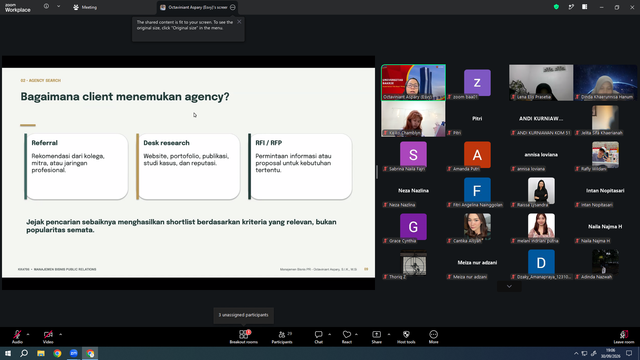Select Raissa Lysandra photo tile

541,191
